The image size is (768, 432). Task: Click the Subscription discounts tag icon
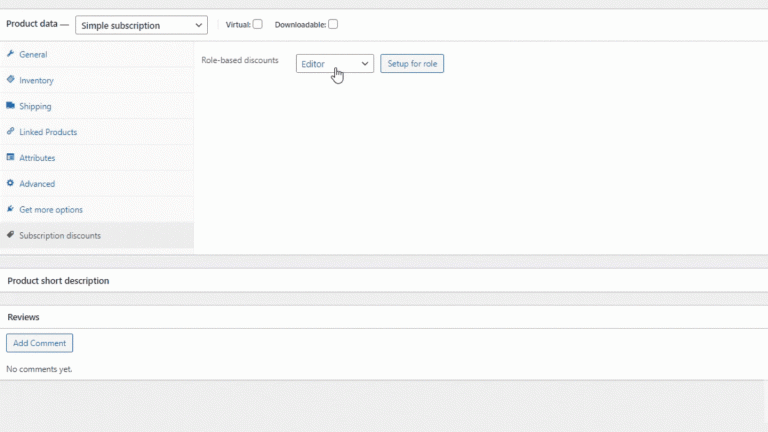coord(10,235)
